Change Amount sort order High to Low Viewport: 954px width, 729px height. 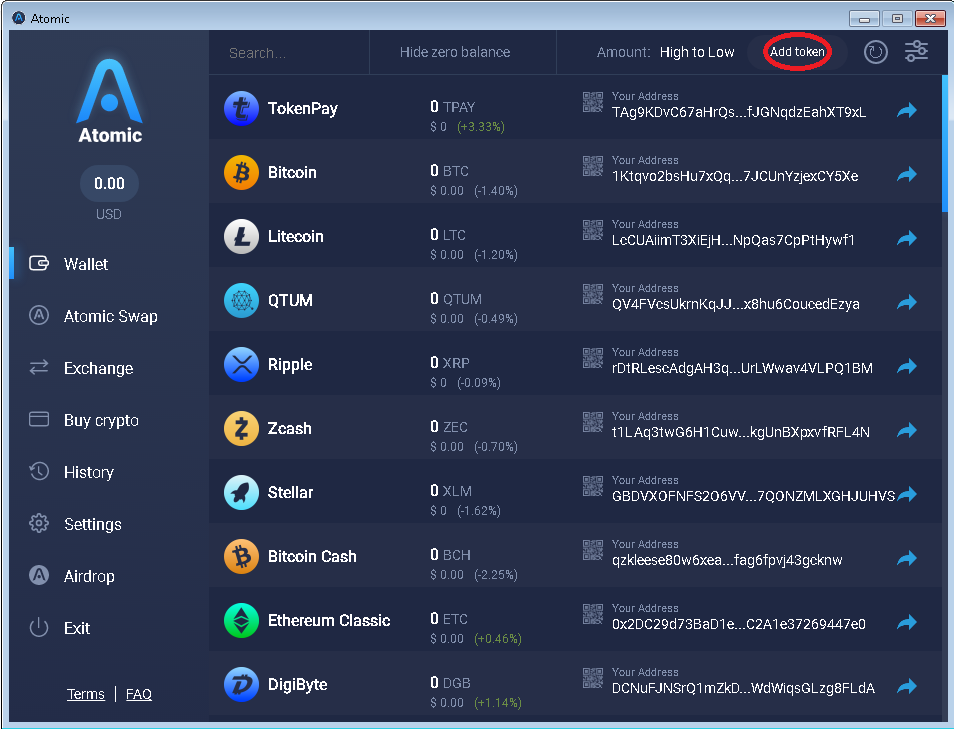[697, 52]
